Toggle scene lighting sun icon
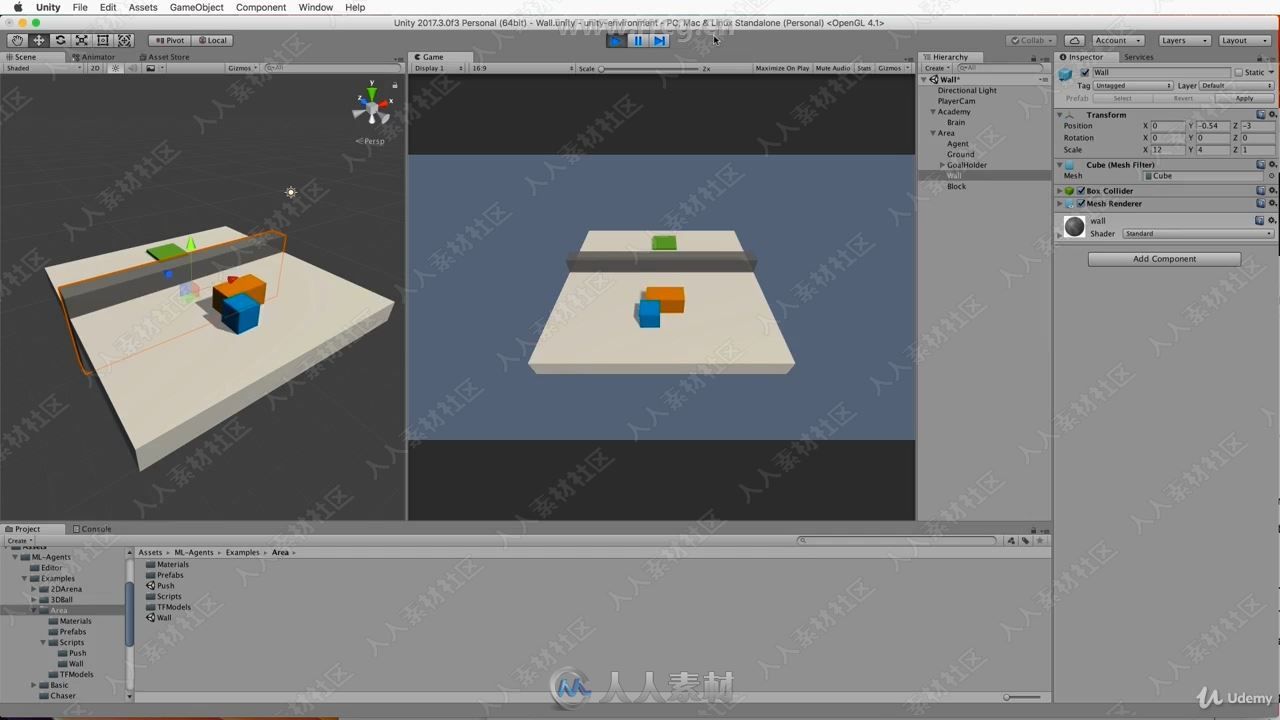 [x=116, y=68]
